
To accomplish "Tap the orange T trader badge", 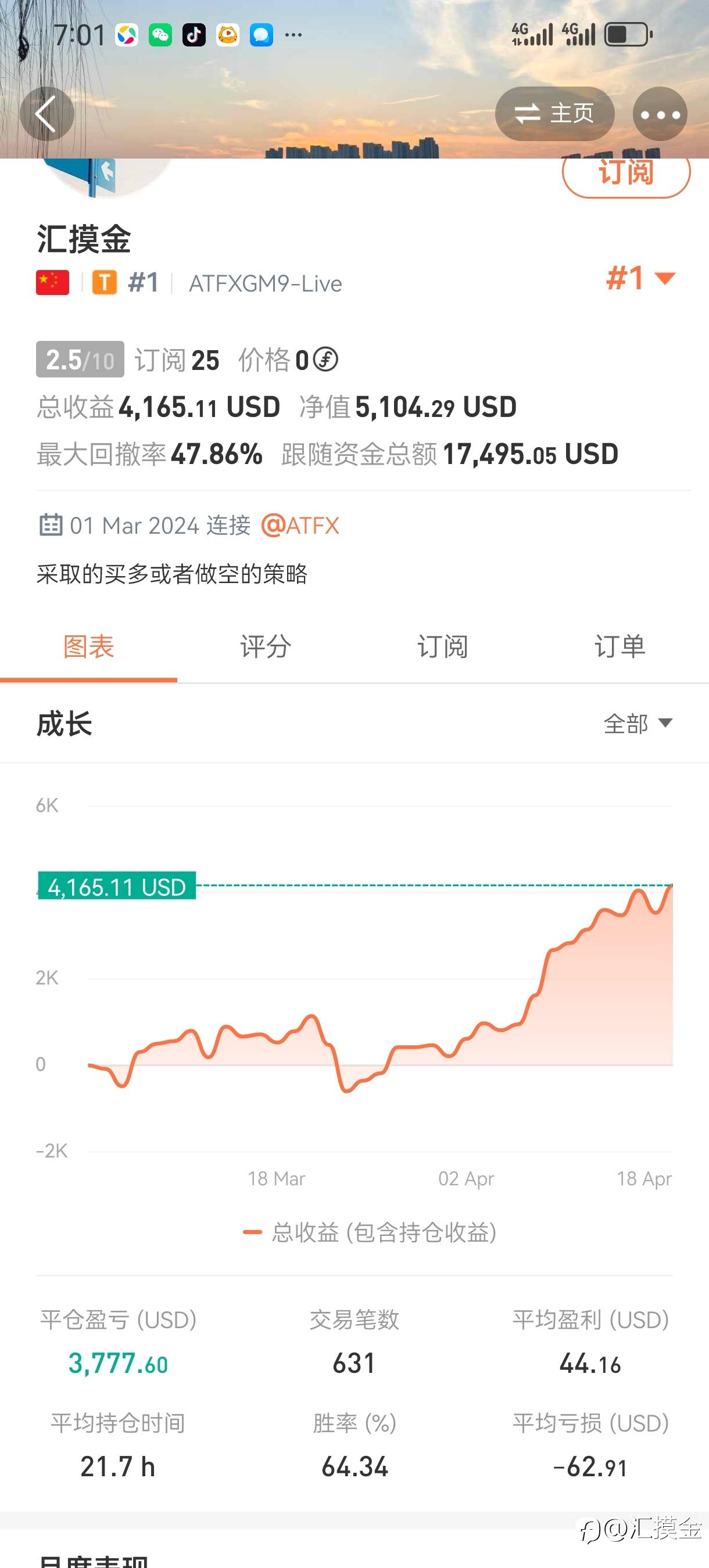I will pos(104,283).
